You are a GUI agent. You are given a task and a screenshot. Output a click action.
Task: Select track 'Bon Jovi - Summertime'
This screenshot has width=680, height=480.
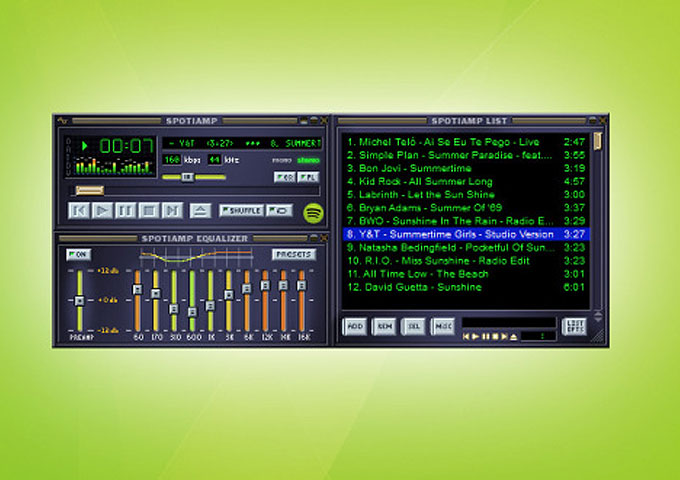(x=466, y=168)
